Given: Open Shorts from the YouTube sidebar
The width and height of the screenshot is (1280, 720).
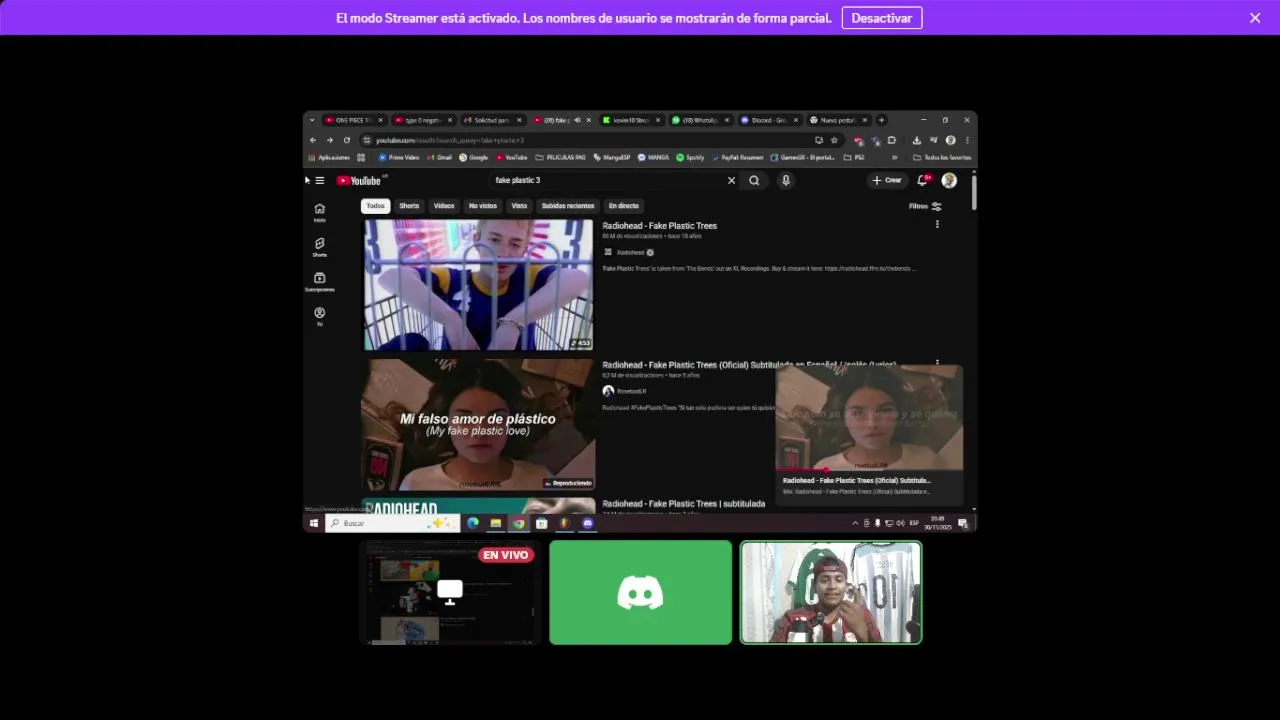Looking at the screenshot, I should [x=320, y=247].
